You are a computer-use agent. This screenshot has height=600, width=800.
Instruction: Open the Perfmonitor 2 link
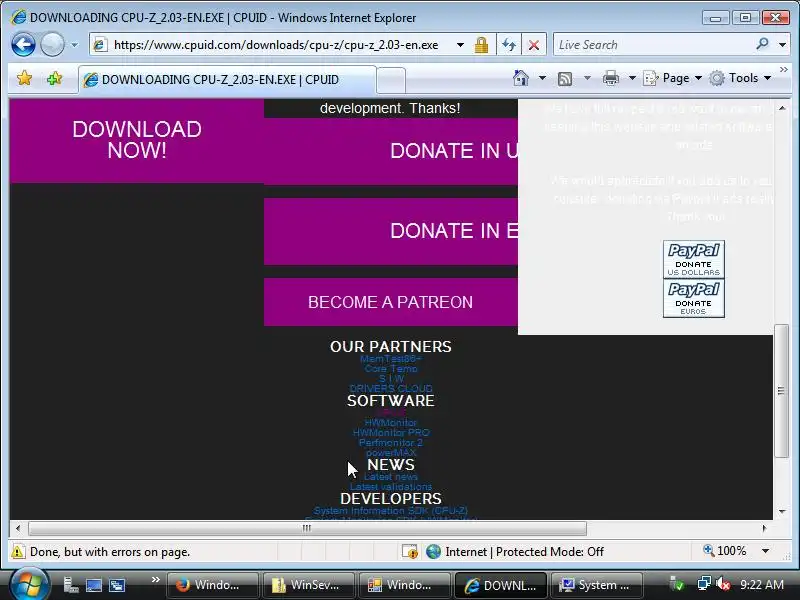point(391,442)
